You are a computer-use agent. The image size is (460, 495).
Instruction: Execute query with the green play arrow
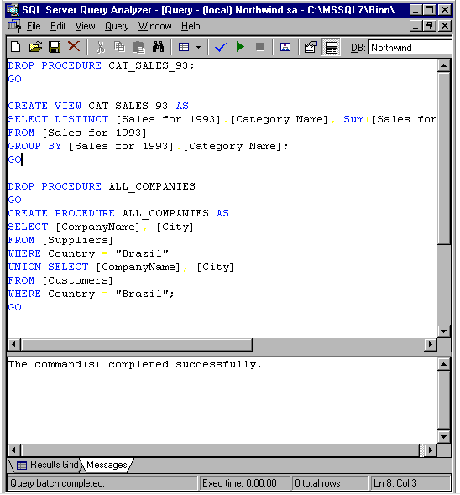[x=240, y=47]
